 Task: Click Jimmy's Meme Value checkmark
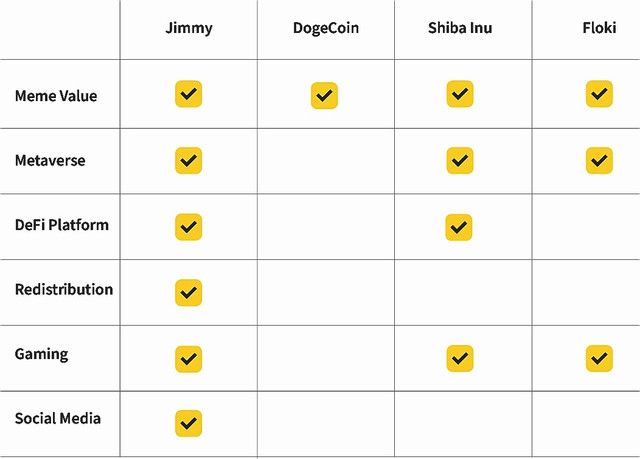[x=188, y=94]
